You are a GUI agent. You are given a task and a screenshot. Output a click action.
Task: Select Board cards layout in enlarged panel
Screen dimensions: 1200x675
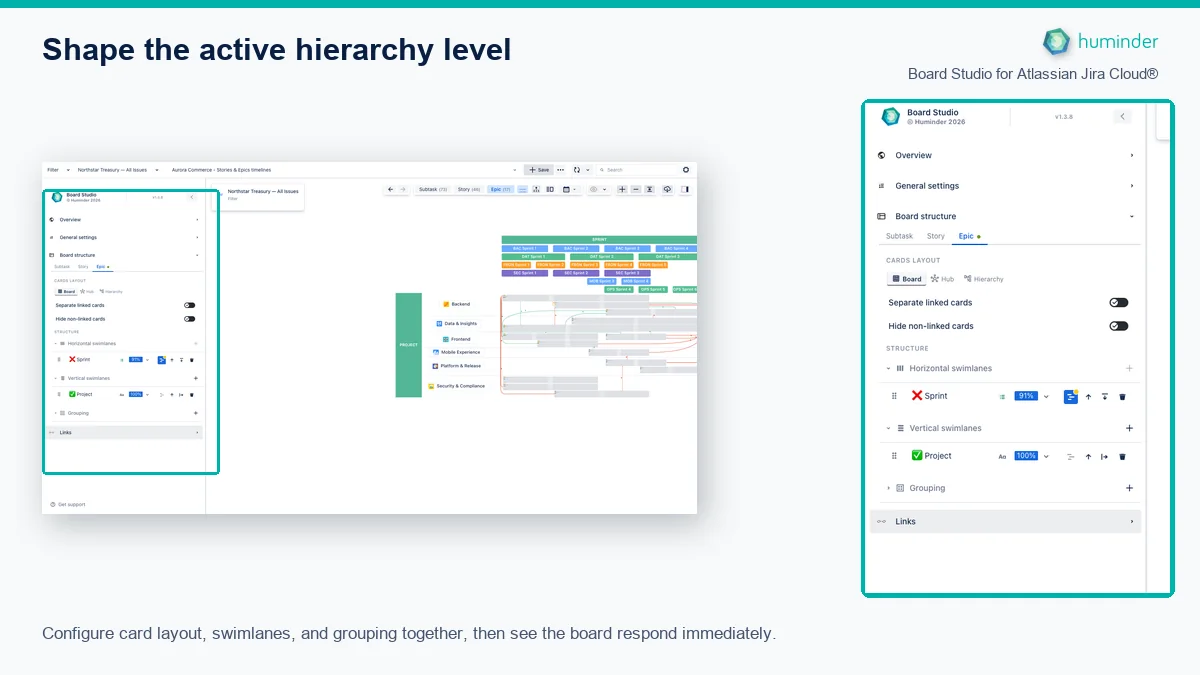pyautogui.click(x=907, y=279)
